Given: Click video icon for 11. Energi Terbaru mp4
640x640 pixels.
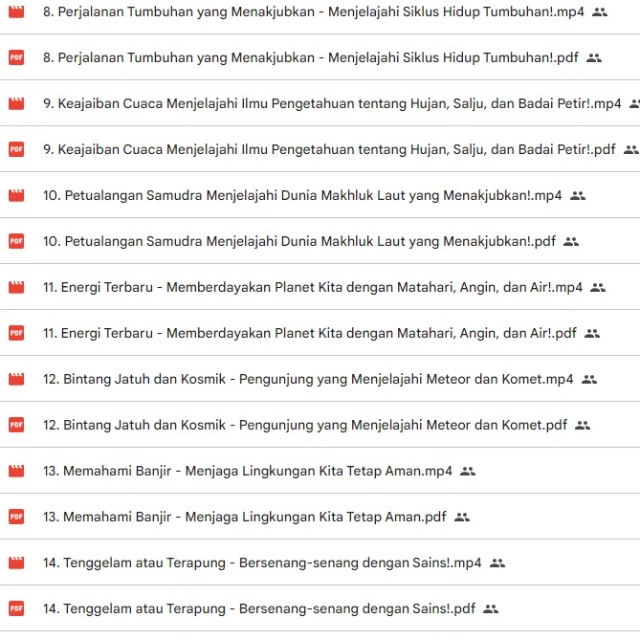Looking at the screenshot, I should (x=16, y=287).
